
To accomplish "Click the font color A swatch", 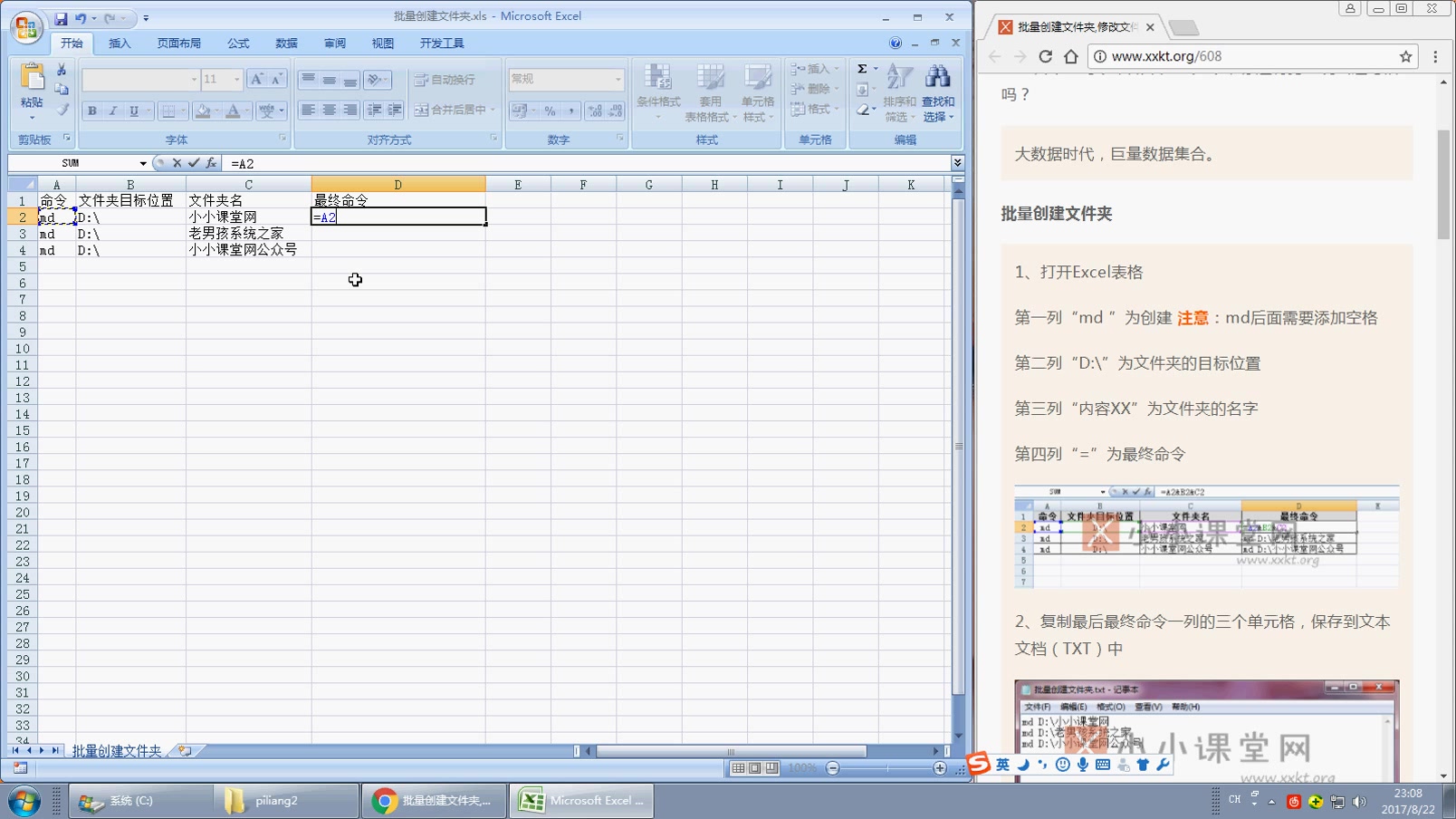I will (x=234, y=111).
